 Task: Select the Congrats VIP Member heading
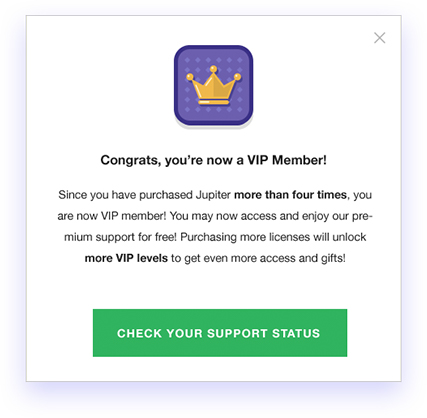pos(213,160)
